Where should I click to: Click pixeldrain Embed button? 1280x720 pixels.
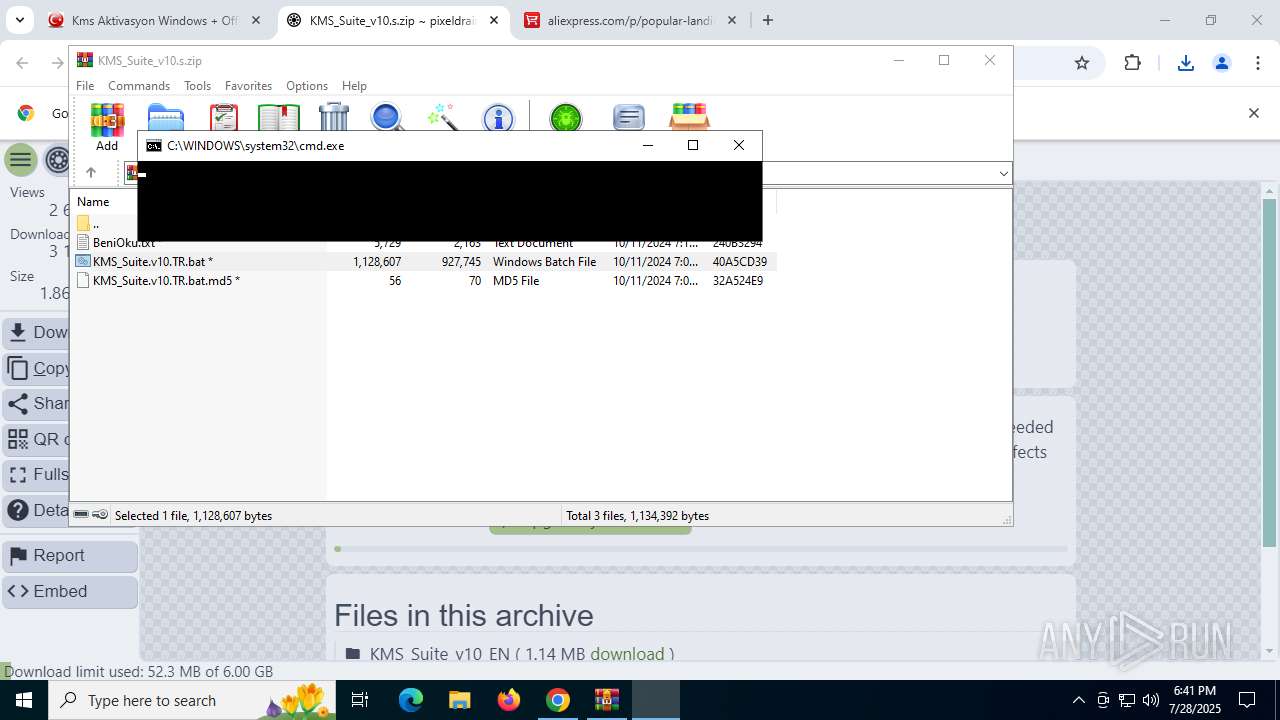click(x=70, y=591)
